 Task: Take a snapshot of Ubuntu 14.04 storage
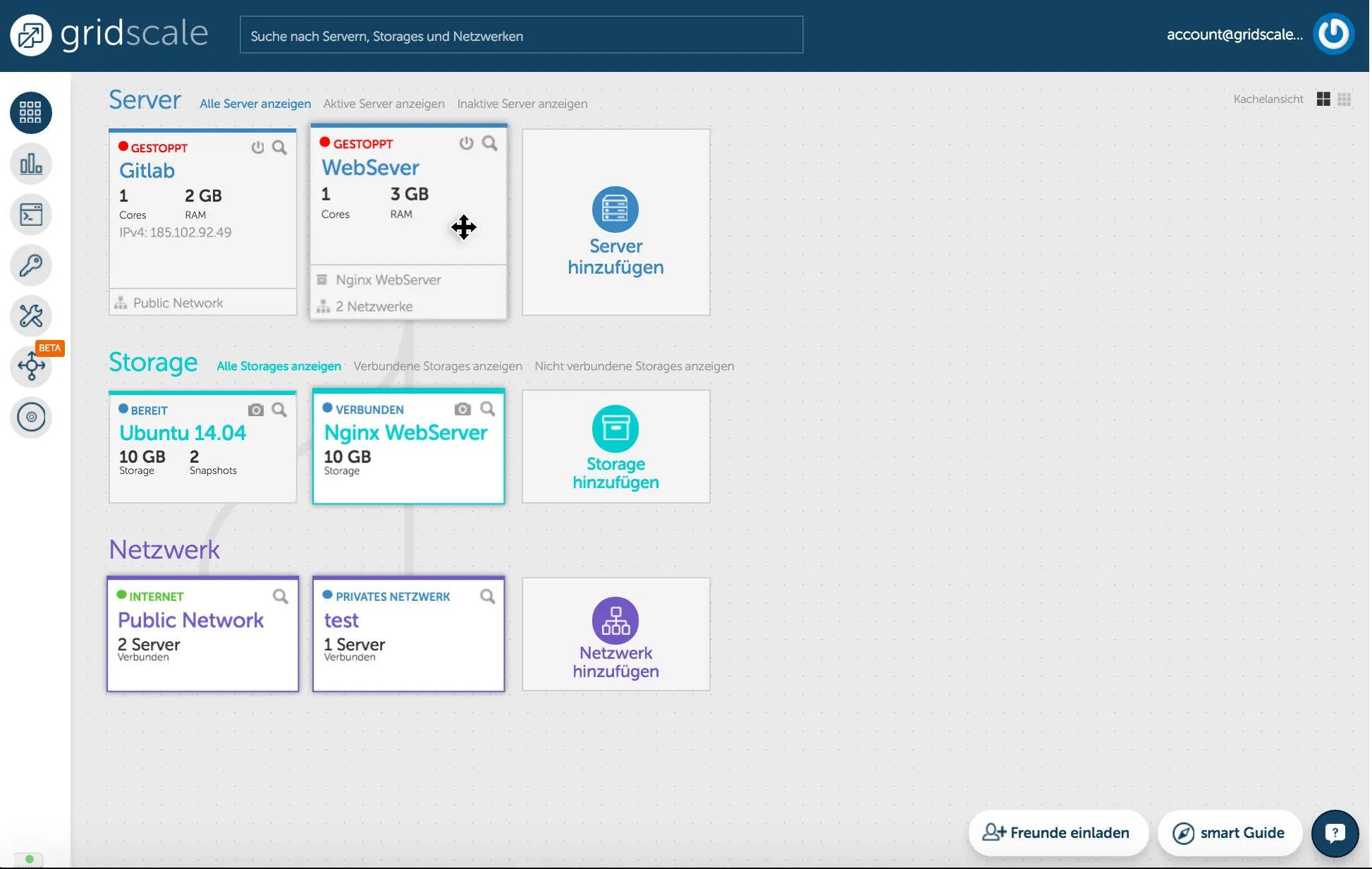pos(255,409)
